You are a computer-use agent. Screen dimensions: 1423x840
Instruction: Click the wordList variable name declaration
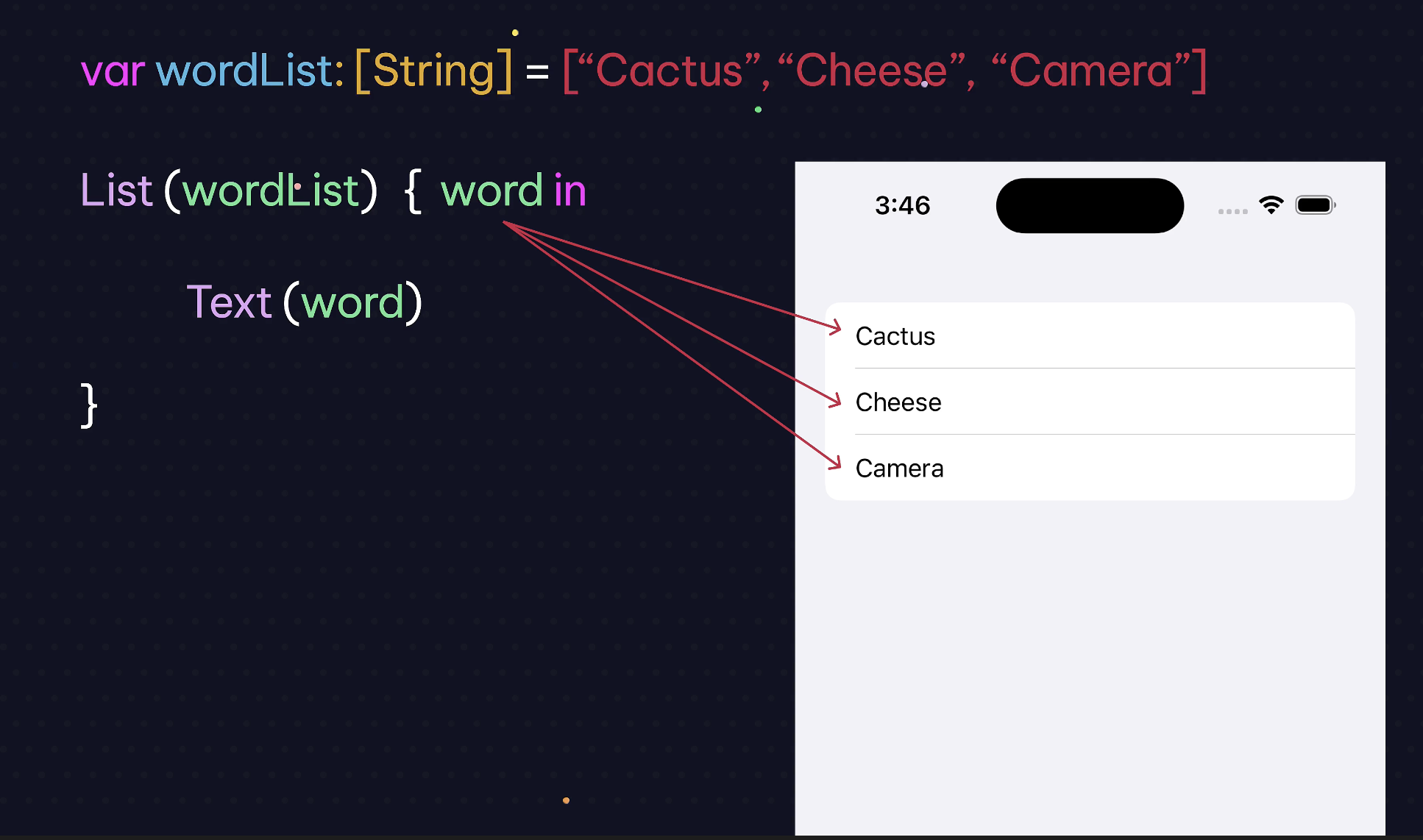pos(250,71)
